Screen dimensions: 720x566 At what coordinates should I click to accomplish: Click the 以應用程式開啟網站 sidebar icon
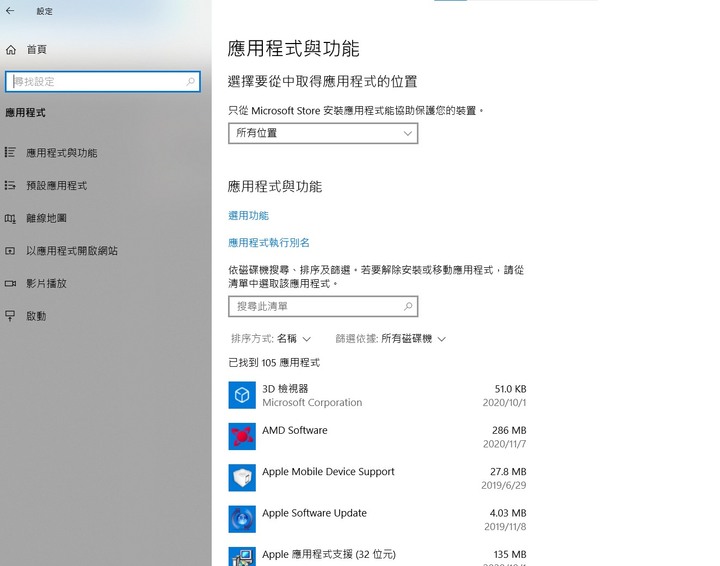click(x=10, y=251)
